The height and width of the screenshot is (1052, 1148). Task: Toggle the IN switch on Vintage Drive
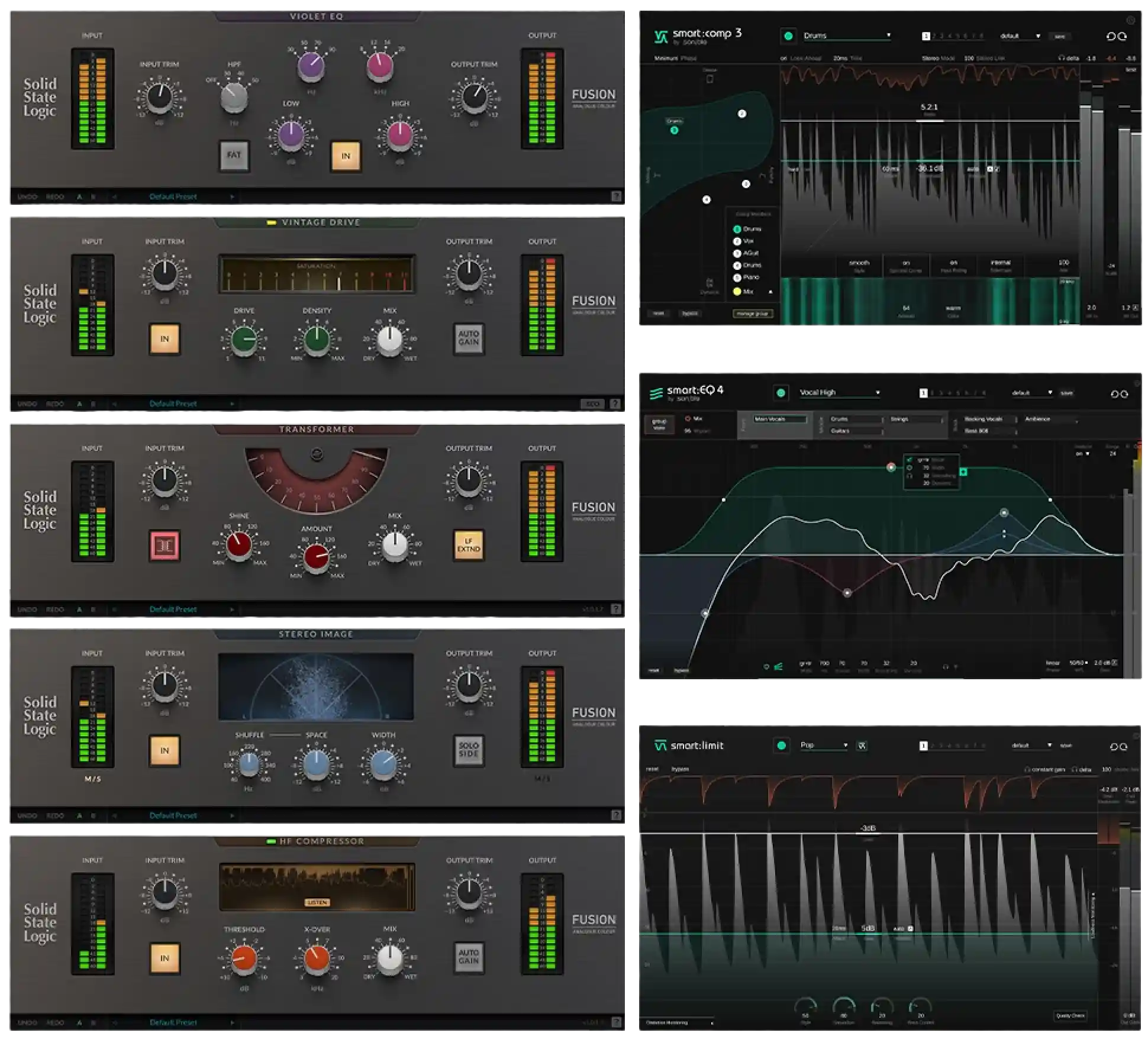coord(164,337)
